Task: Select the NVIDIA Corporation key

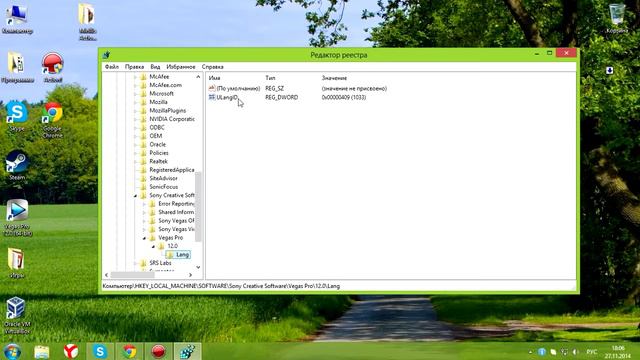Action: click(x=172, y=119)
